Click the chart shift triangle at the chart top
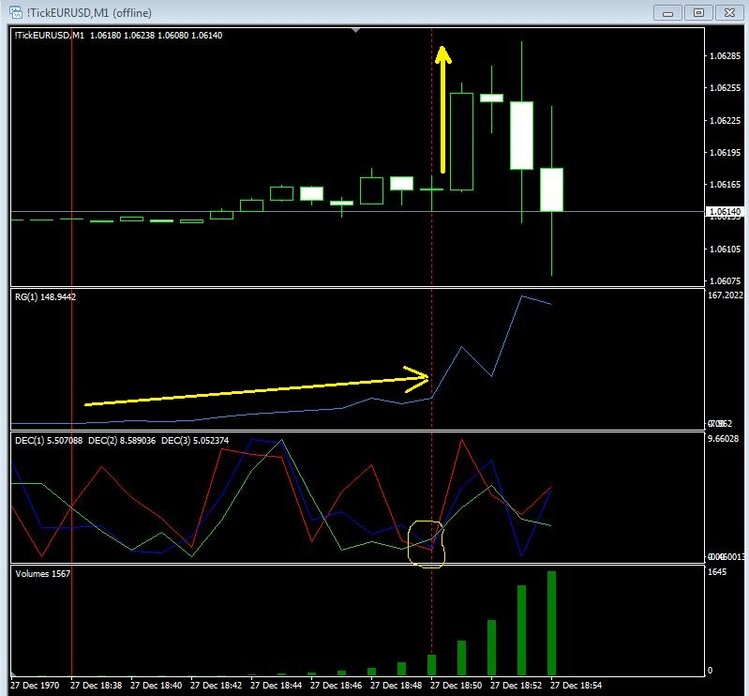 point(356,31)
